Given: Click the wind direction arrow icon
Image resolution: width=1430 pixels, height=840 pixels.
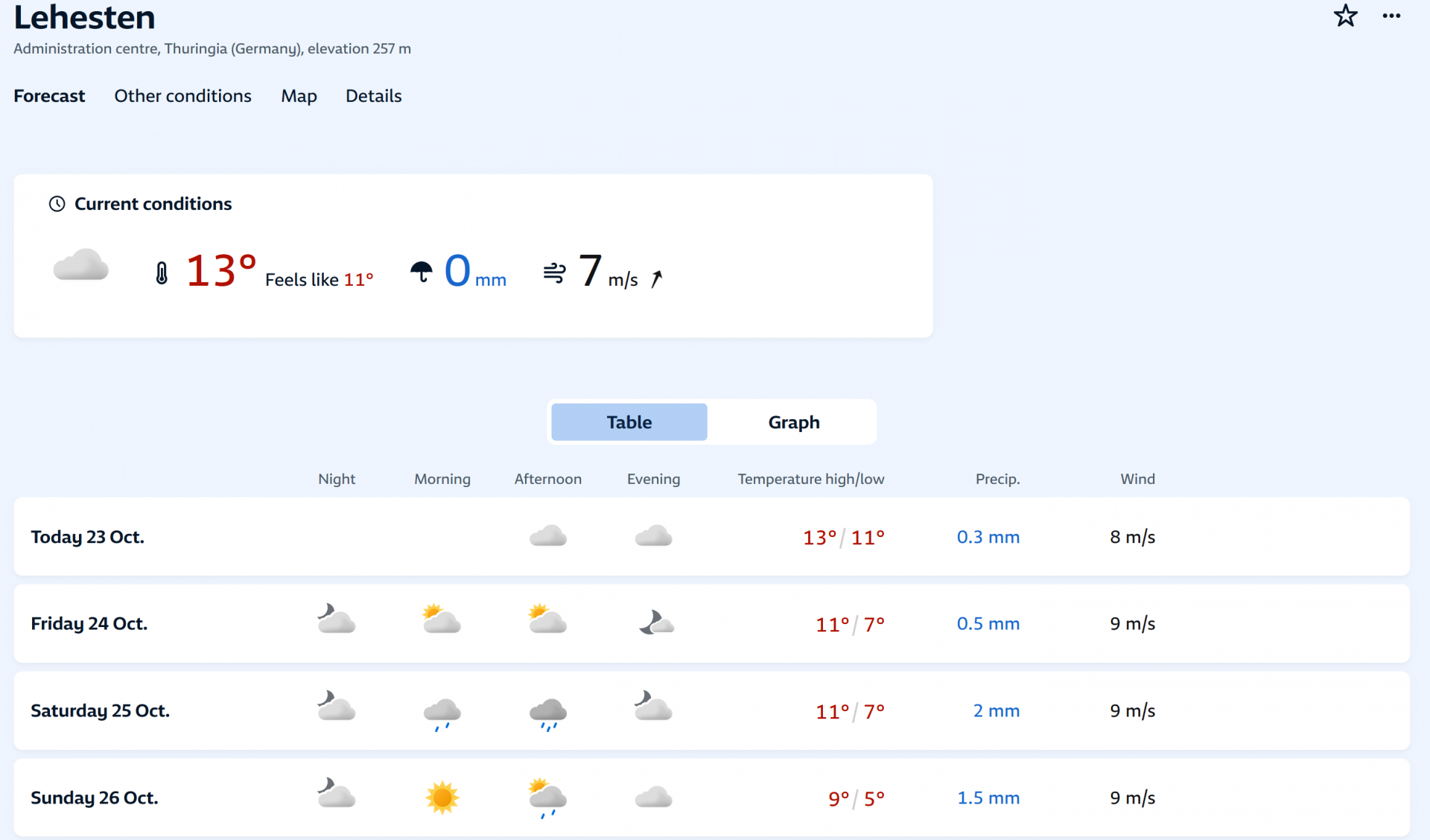Looking at the screenshot, I should point(656,279).
